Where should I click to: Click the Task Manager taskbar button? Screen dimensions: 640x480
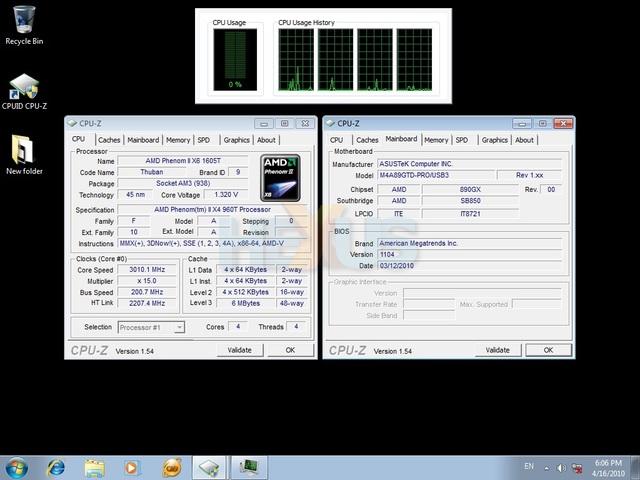249,468
